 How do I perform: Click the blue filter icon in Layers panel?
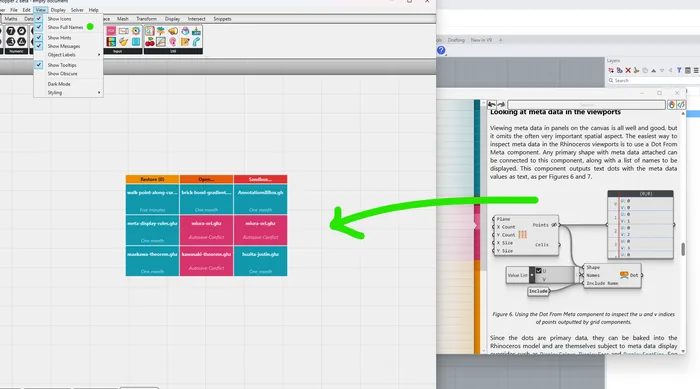(x=679, y=70)
